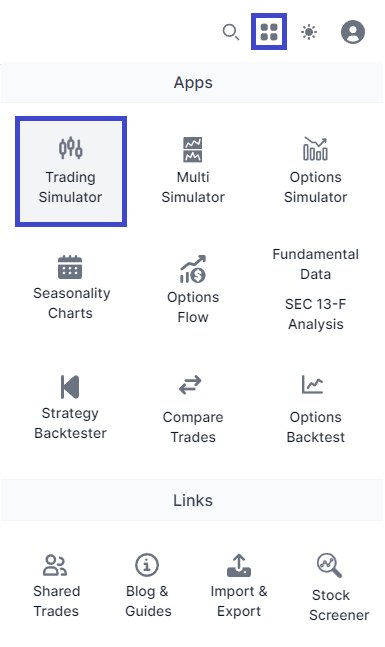The width and height of the screenshot is (385, 647).
Task: Click the Links section header
Action: point(193,500)
